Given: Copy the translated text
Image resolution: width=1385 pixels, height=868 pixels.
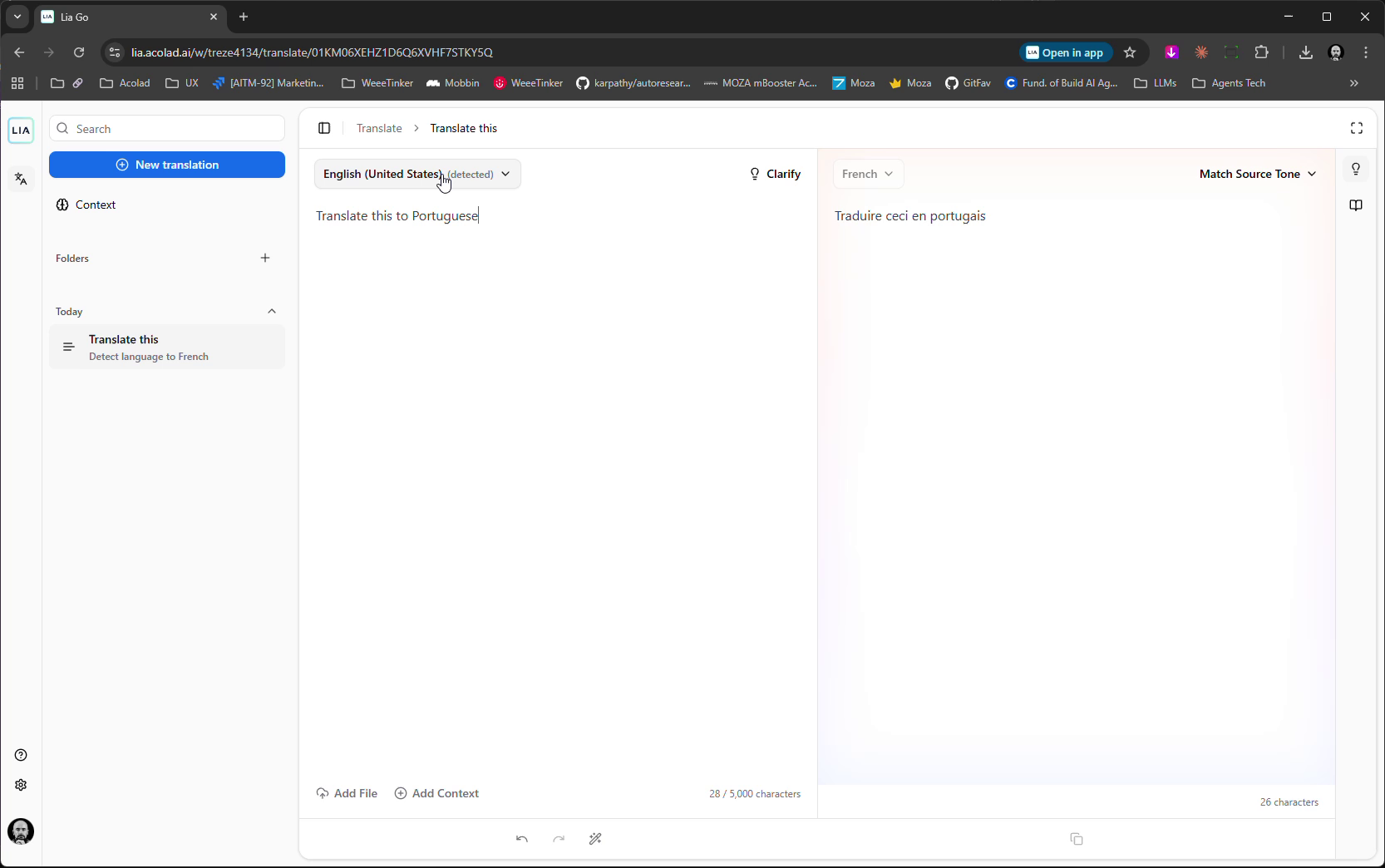Looking at the screenshot, I should coord(1076,839).
